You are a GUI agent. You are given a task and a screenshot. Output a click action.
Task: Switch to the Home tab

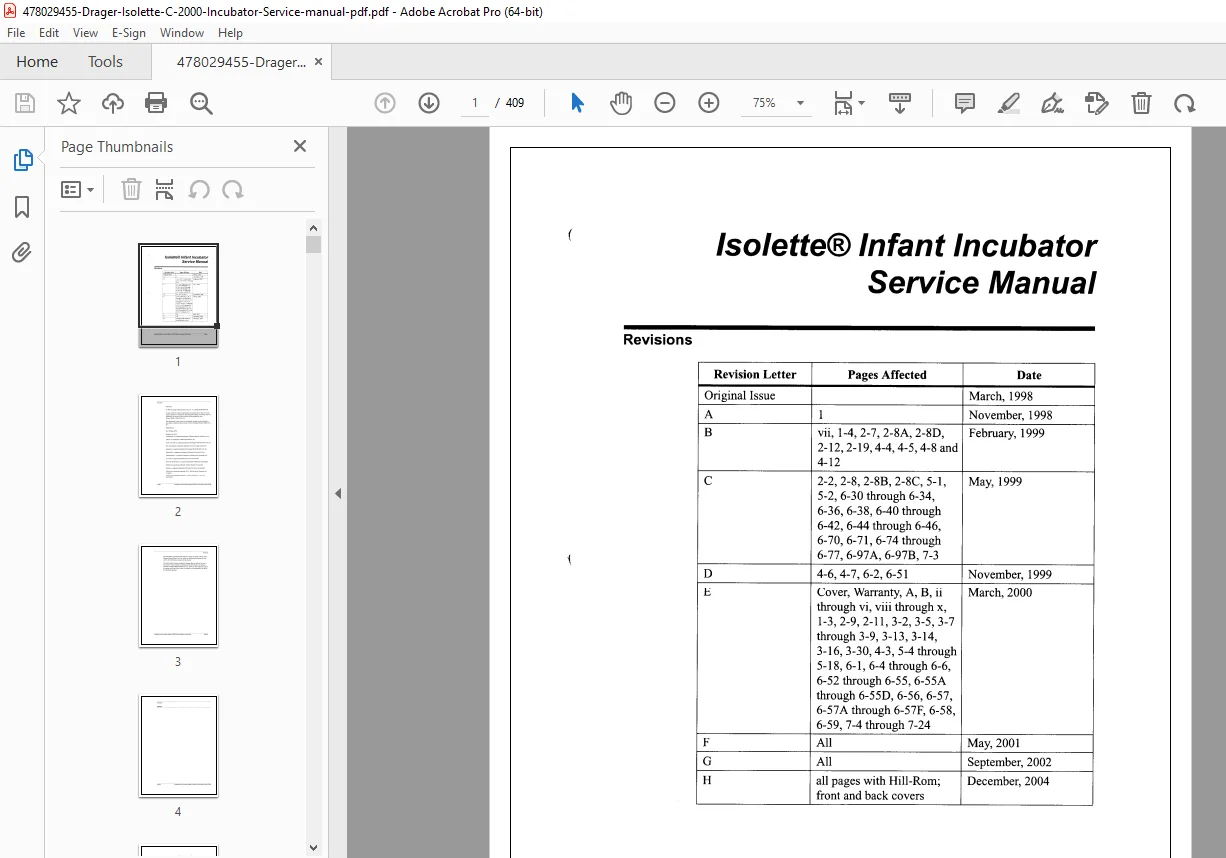(x=37, y=61)
